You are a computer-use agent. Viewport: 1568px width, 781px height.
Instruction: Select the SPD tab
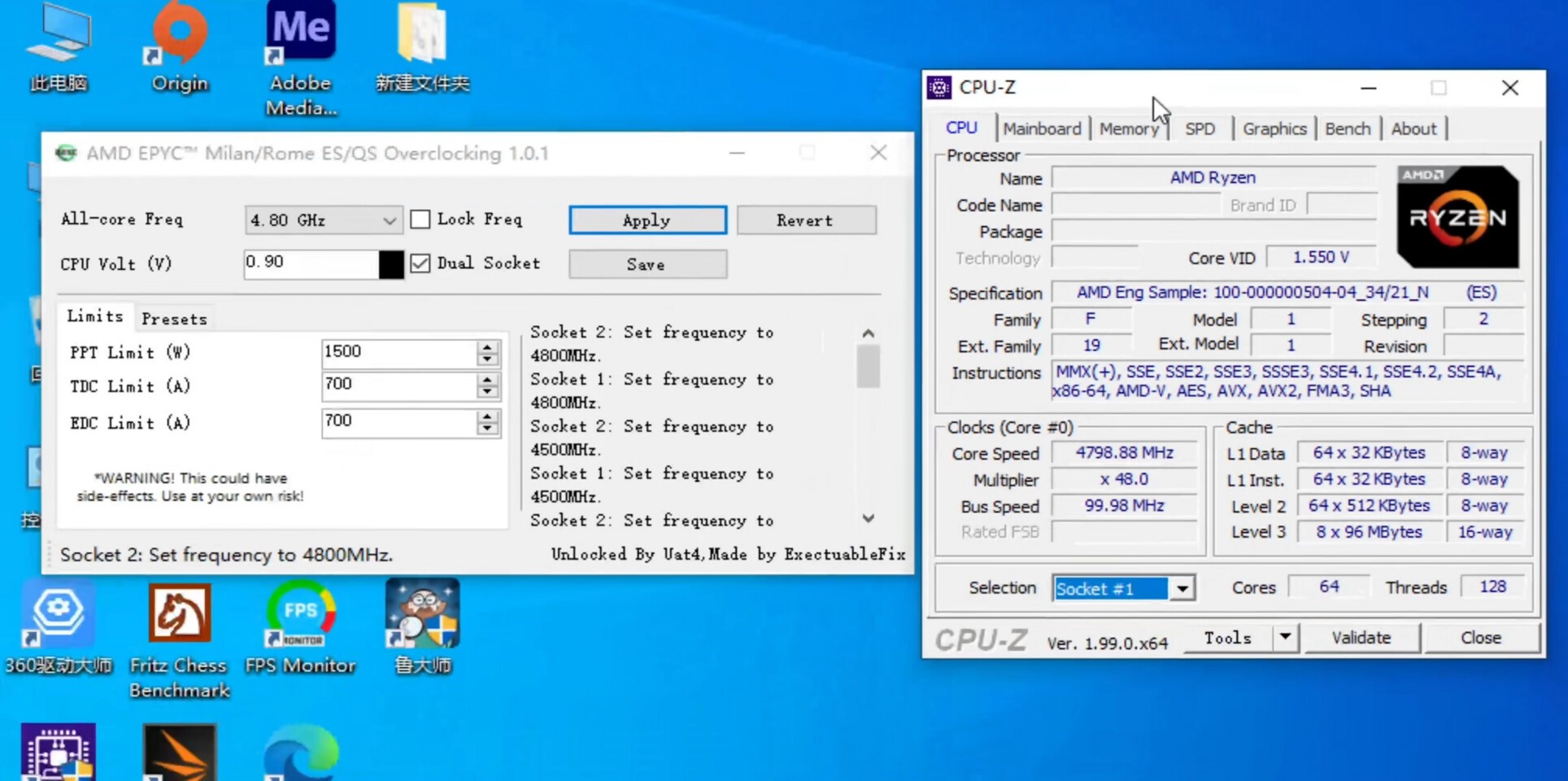coord(1200,129)
